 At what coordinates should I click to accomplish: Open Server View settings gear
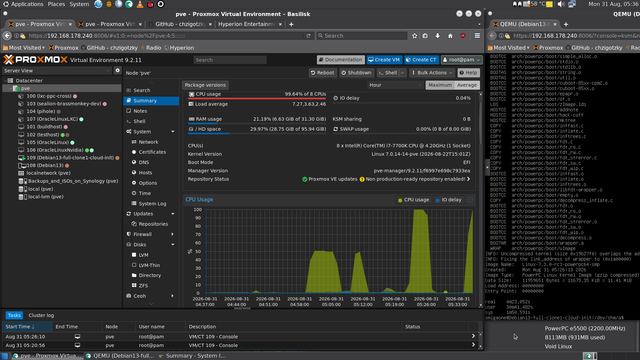coord(118,70)
